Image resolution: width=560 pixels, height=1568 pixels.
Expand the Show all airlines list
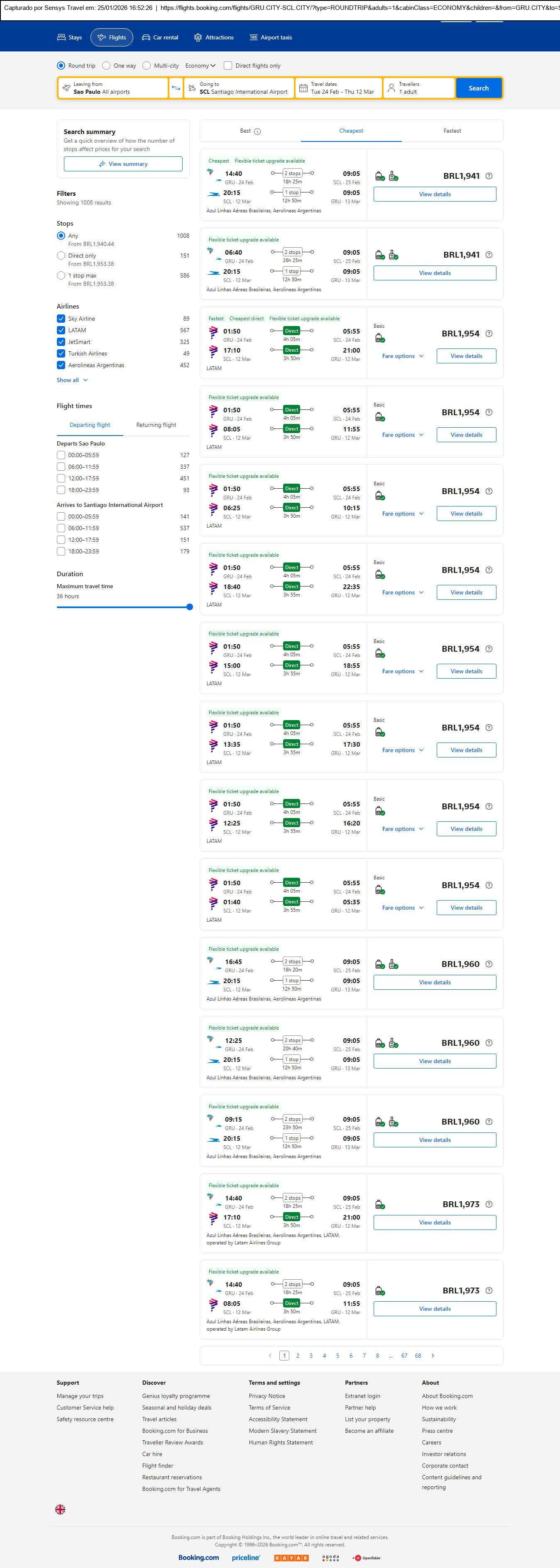72,380
